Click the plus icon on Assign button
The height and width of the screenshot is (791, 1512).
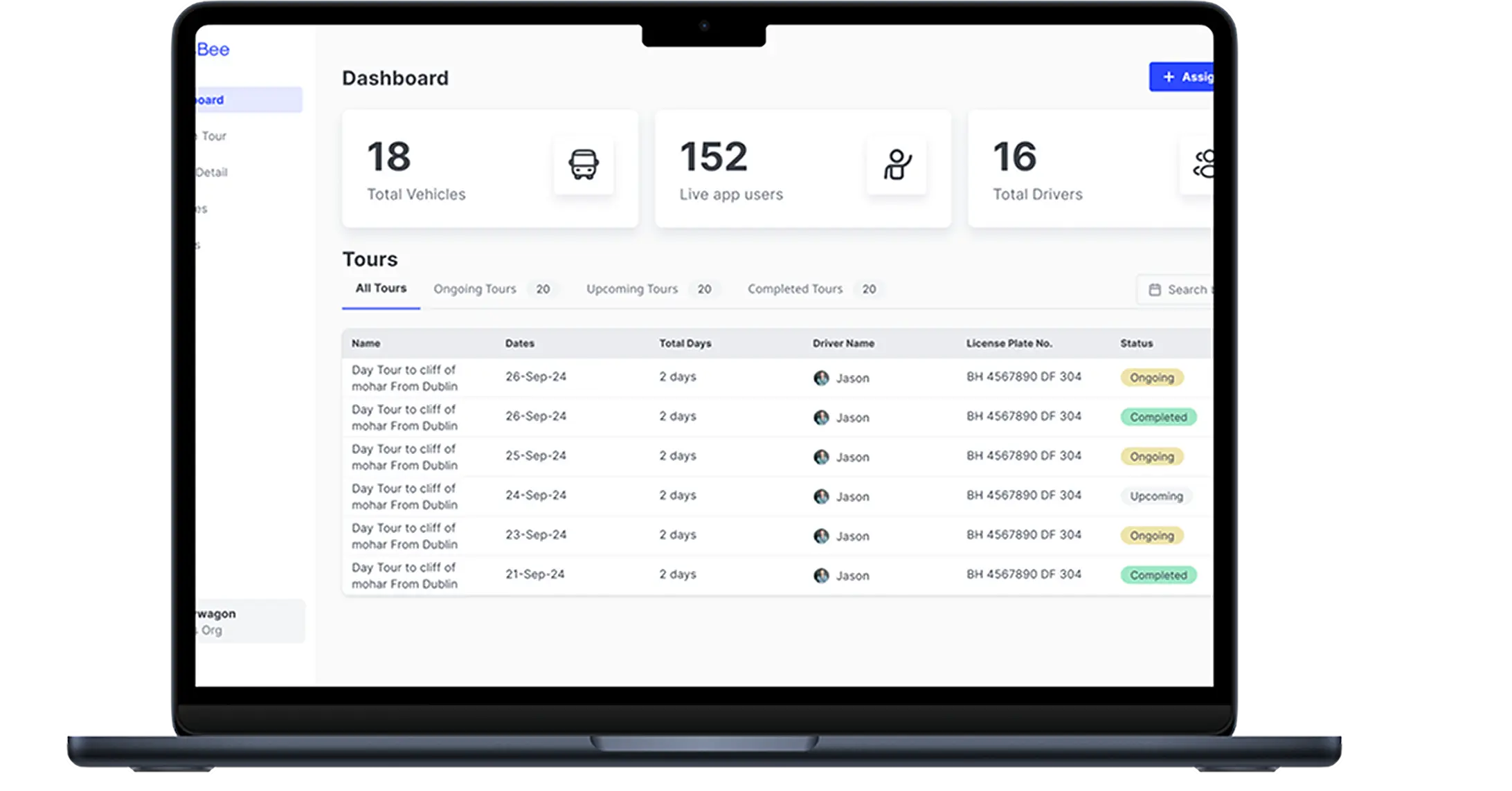click(x=1169, y=77)
